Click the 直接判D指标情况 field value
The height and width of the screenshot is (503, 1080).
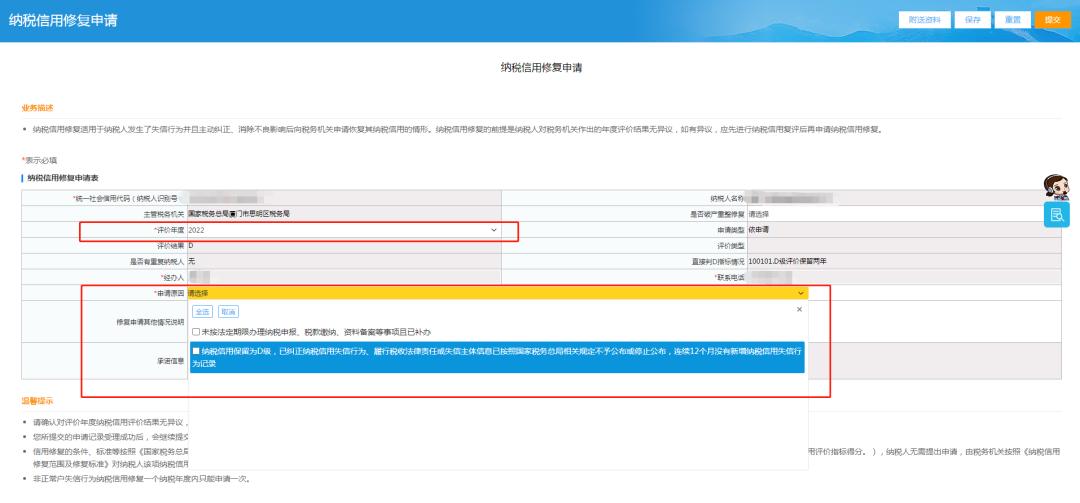pos(904,262)
